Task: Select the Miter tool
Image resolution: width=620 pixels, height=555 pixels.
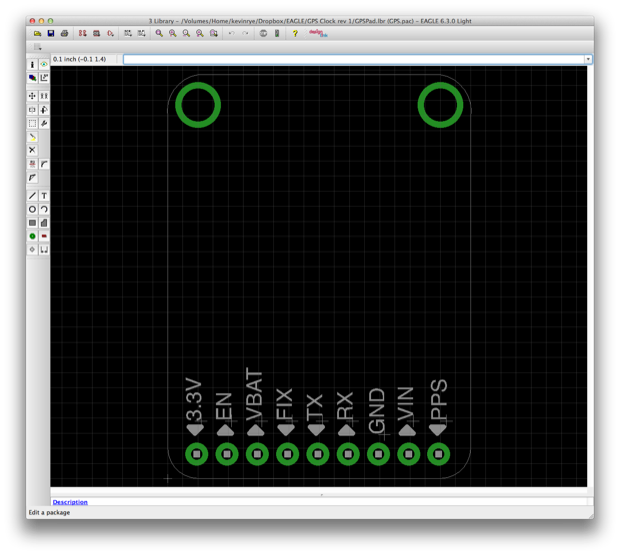Action: (44, 164)
